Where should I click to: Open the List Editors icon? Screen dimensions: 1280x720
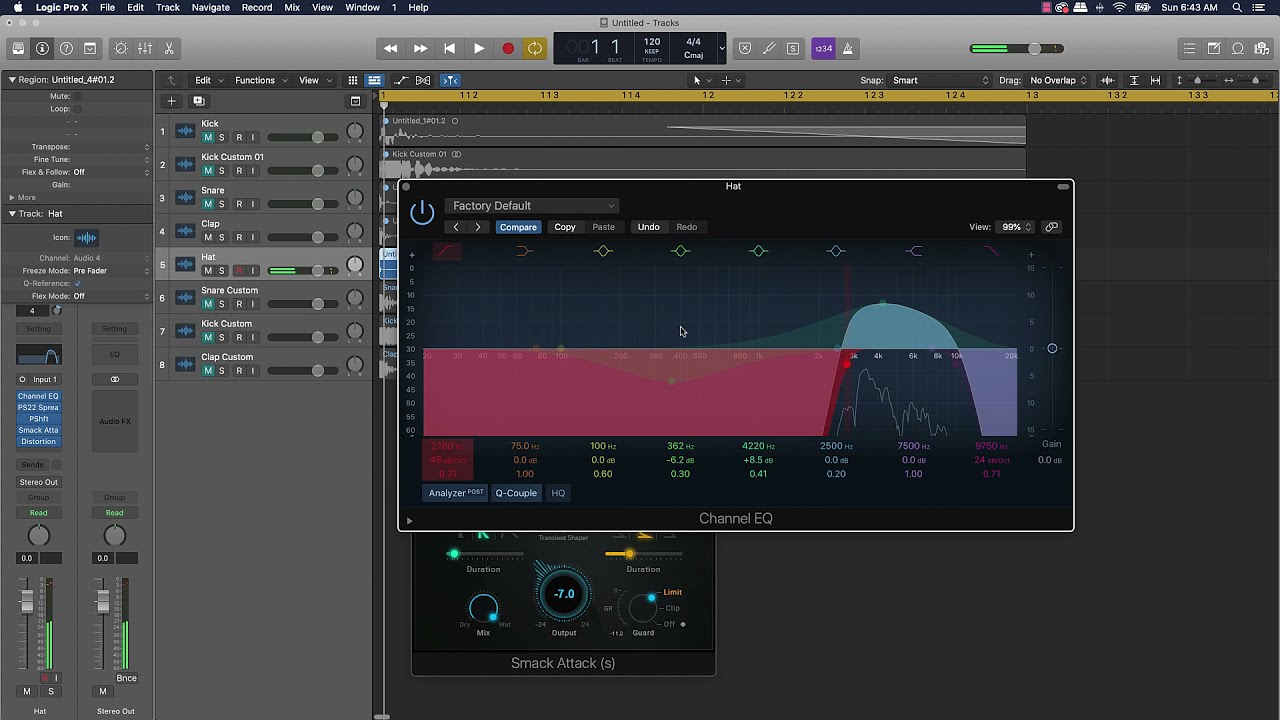click(1189, 48)
